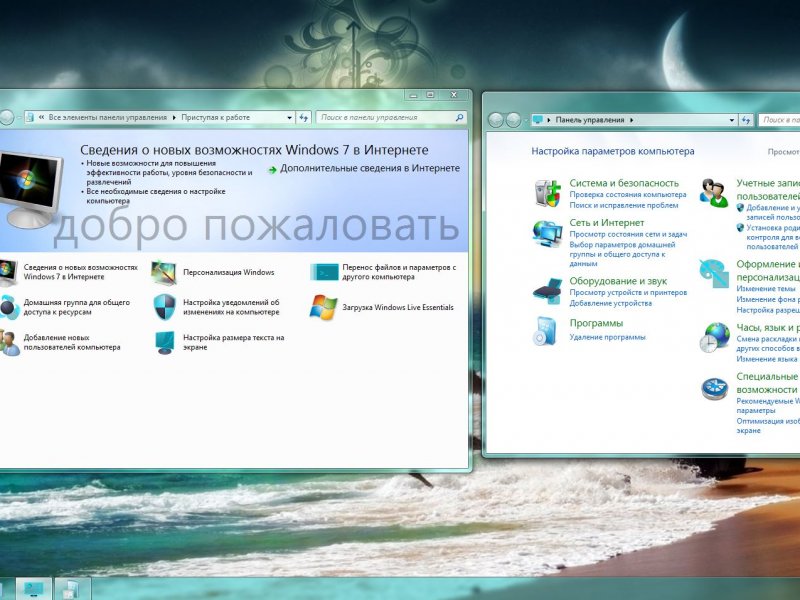800x600 pixels.
Task: Select Добавление новых пользователей компьютера label
Action: [x=72, y=342]
